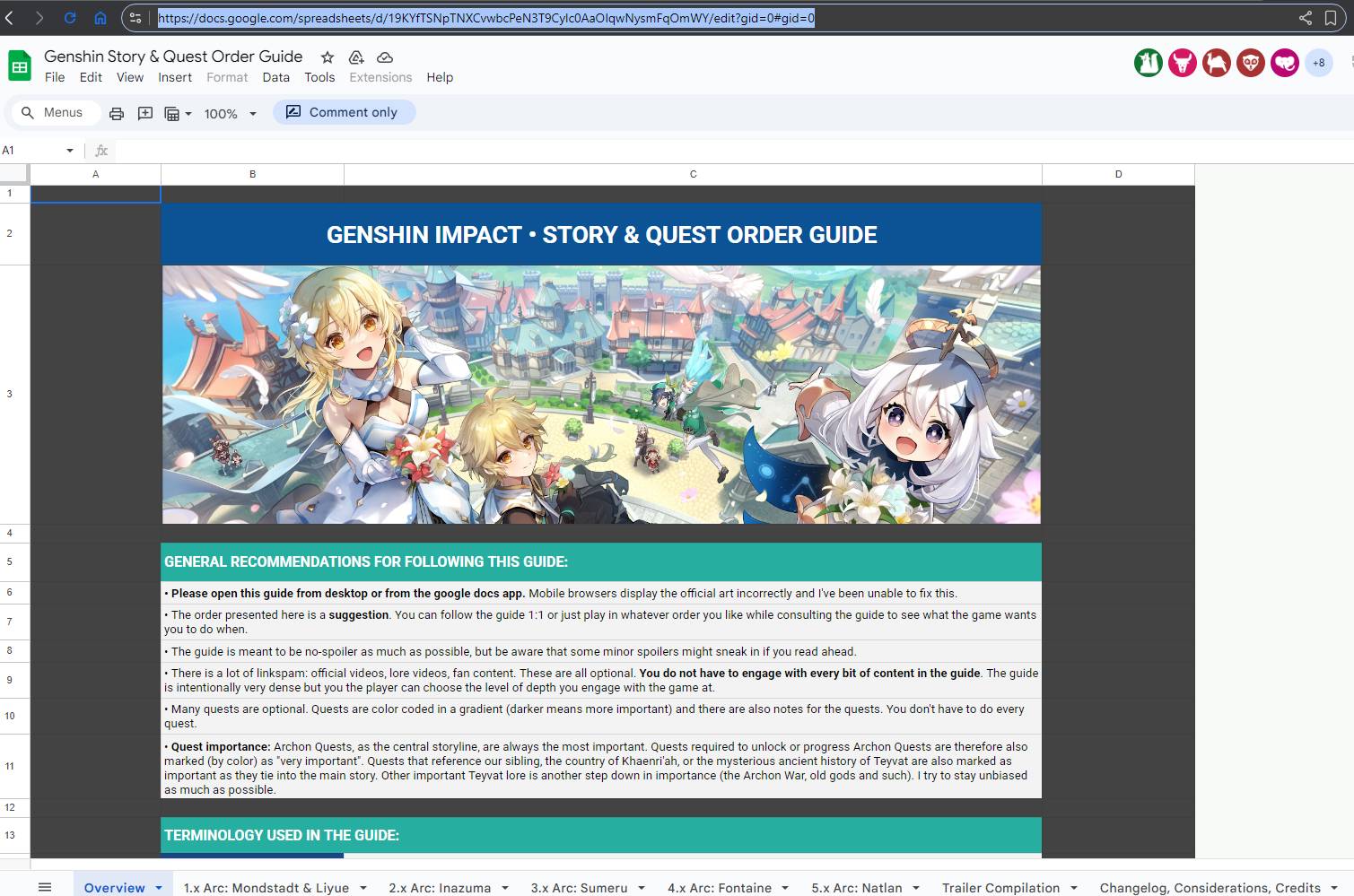1354x896 pixels.
Task: Open the Data menu
Action: click(x=276, y=77)
